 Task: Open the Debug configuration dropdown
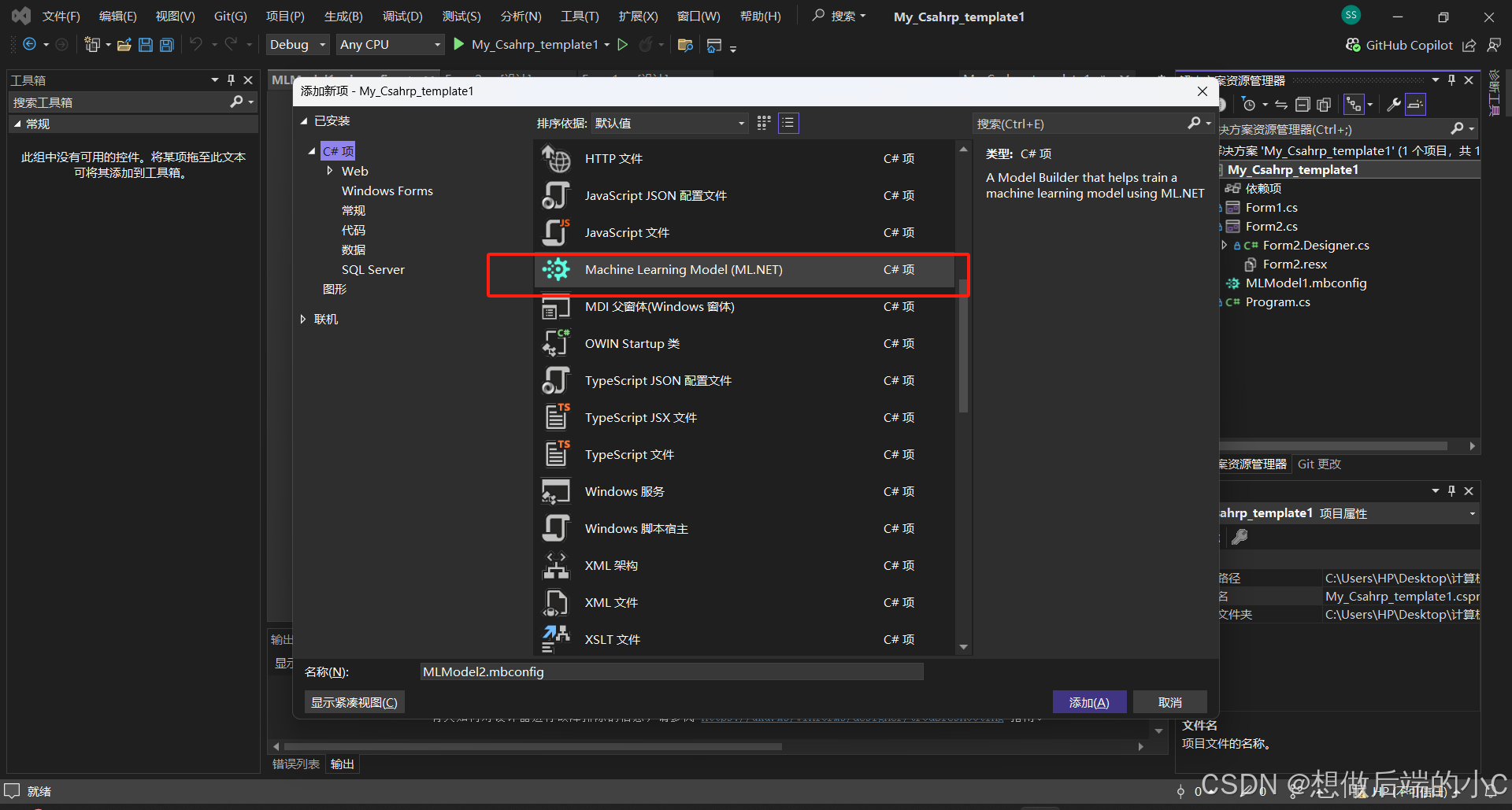[297, 45]
